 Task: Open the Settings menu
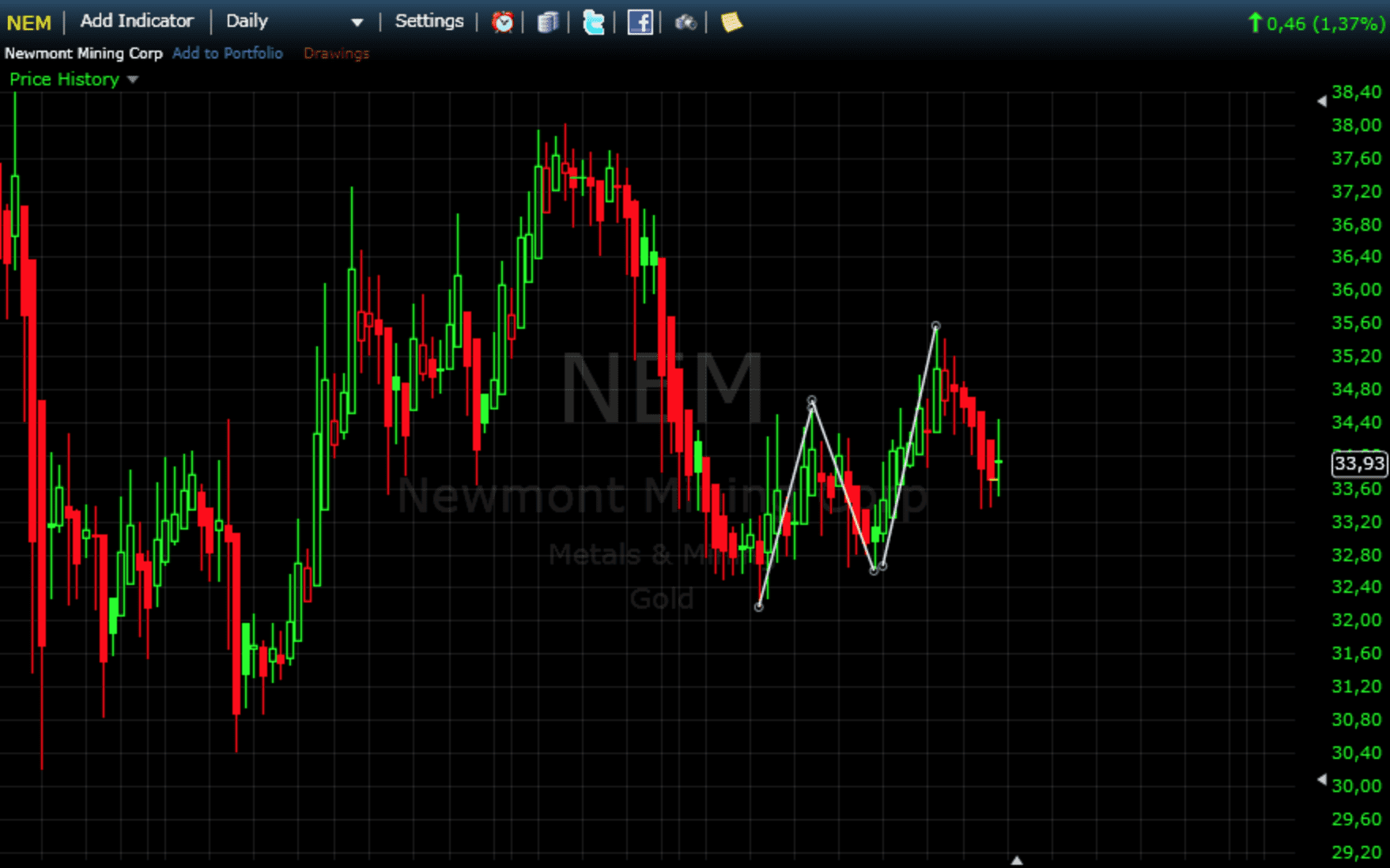429,21
